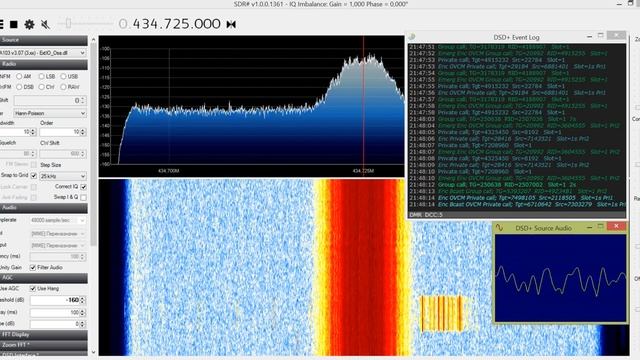Expand the Zoom FFT panel

pos(43,345)
